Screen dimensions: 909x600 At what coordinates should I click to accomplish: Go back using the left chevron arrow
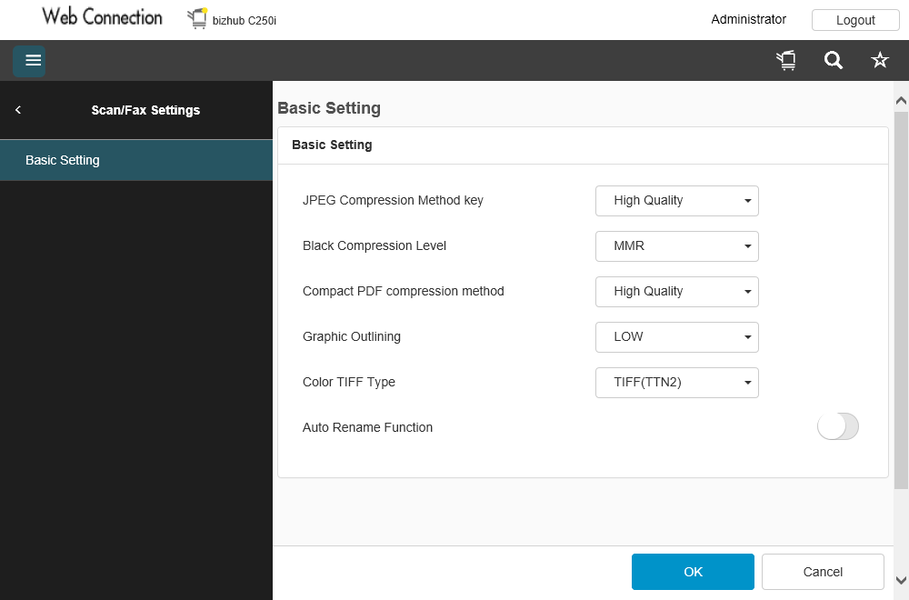tap(18, 110)
